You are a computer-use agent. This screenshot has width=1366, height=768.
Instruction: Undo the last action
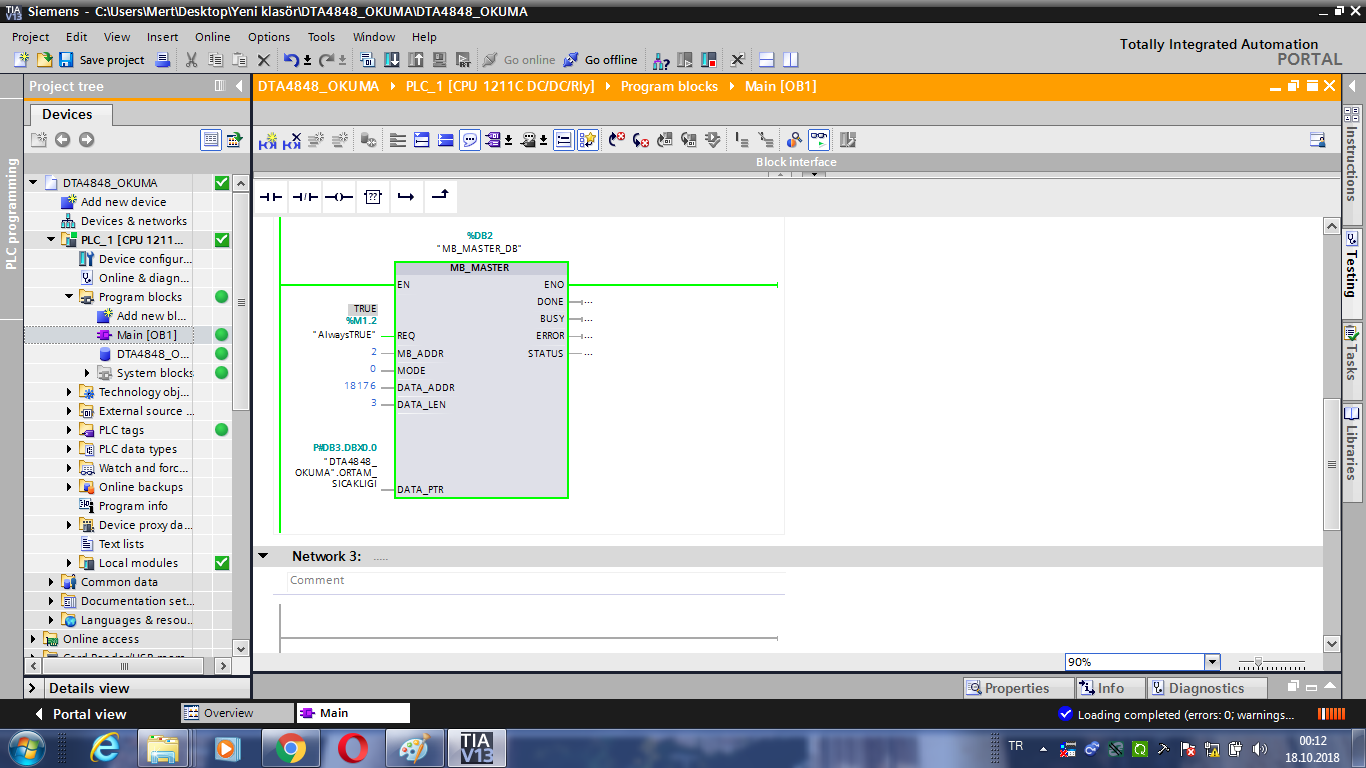291,60
